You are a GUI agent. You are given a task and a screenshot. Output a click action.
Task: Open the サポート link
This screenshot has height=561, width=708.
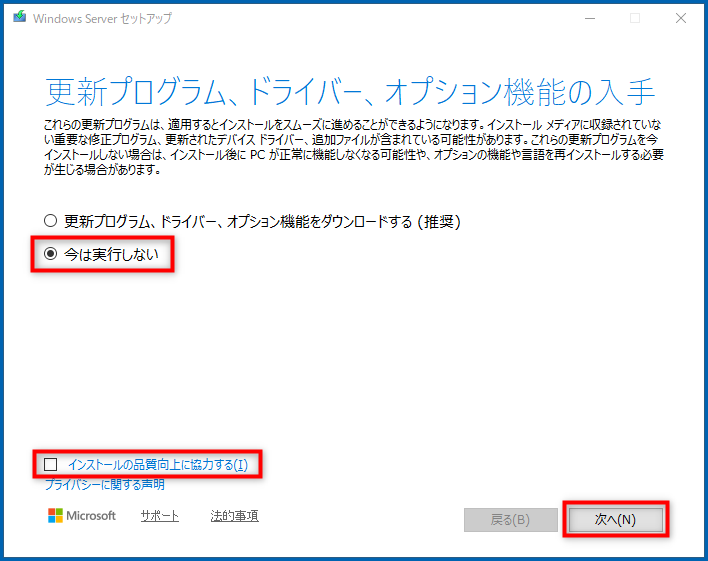coord(159,516)
